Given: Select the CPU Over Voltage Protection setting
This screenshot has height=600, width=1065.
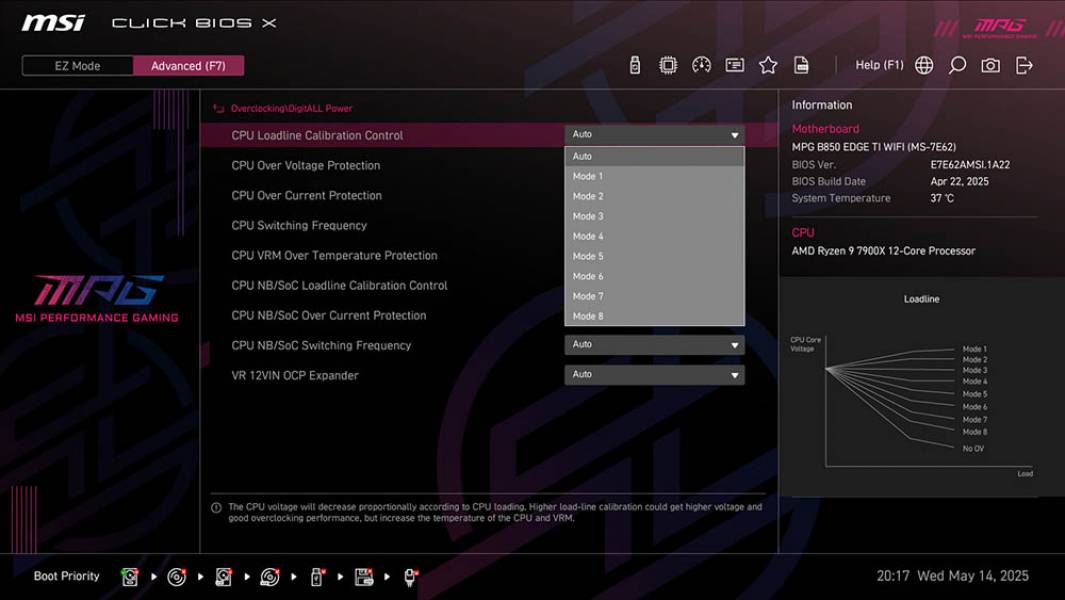Looking at the screenshot, I should 306,165.
